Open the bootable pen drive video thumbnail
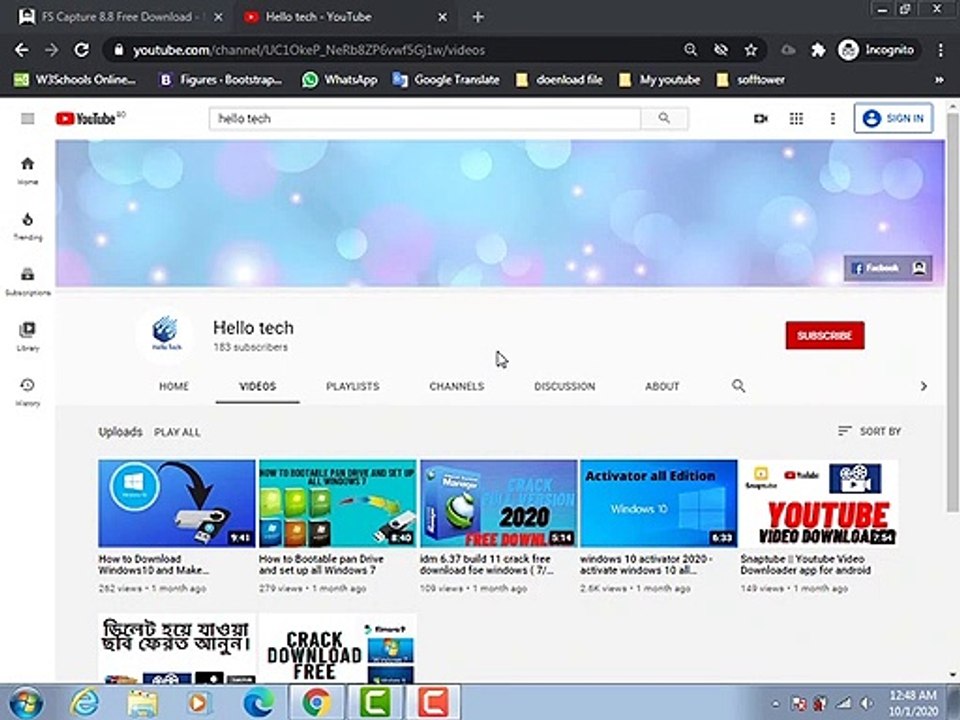This screenshot has height=720, width=960. [x=337, y=503]
